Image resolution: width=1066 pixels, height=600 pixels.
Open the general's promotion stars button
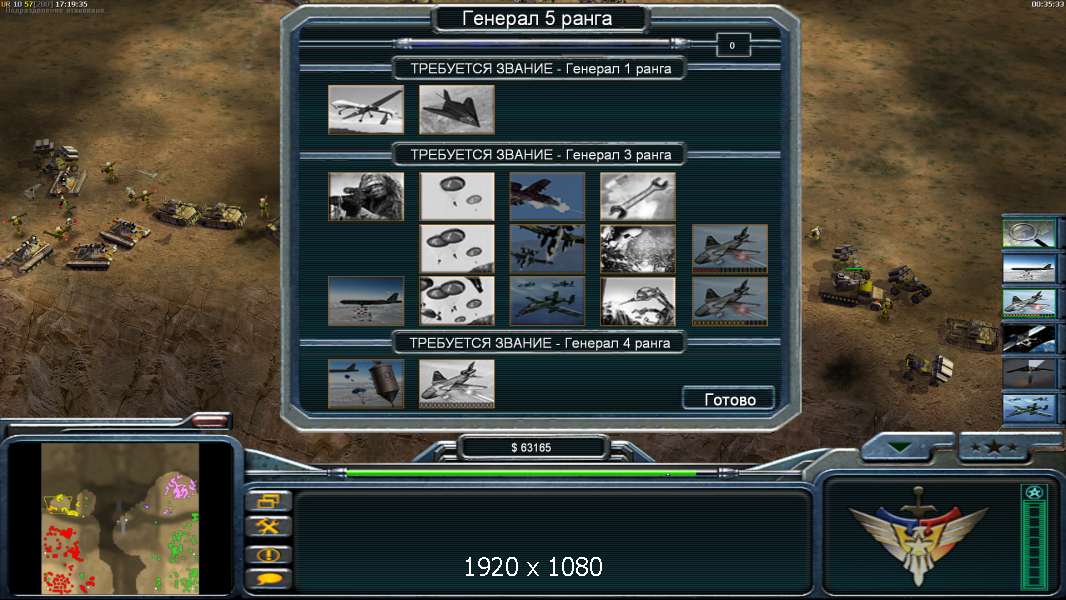pyautogui.click(x=993, y=447)
